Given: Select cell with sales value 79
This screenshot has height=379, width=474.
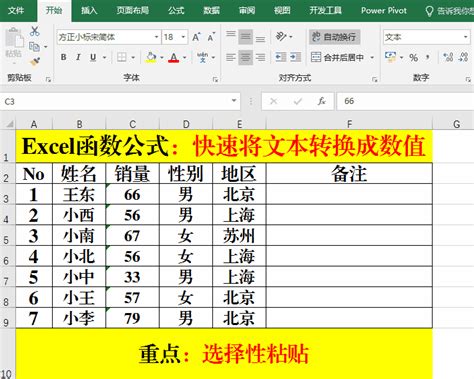Looking at the screenshot, I should click(x=132, y=318).
